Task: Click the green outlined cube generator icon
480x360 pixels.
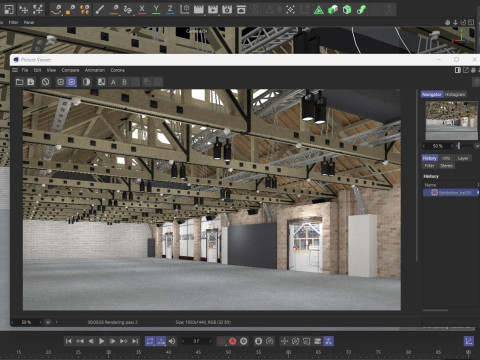Action: point(347,10)
